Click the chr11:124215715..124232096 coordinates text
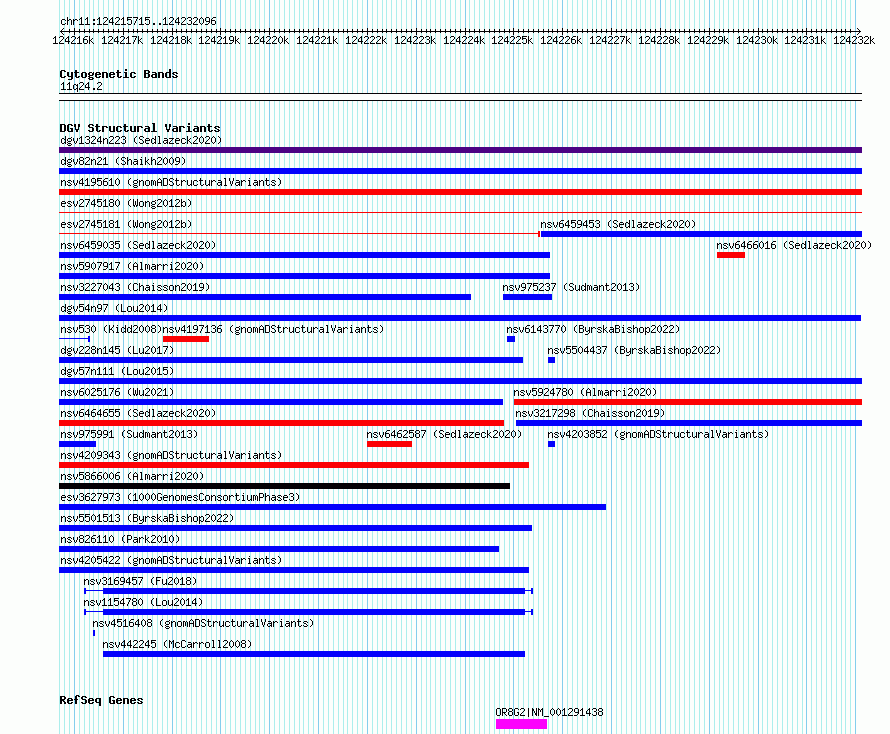890x734 pixels. [138, 21]
